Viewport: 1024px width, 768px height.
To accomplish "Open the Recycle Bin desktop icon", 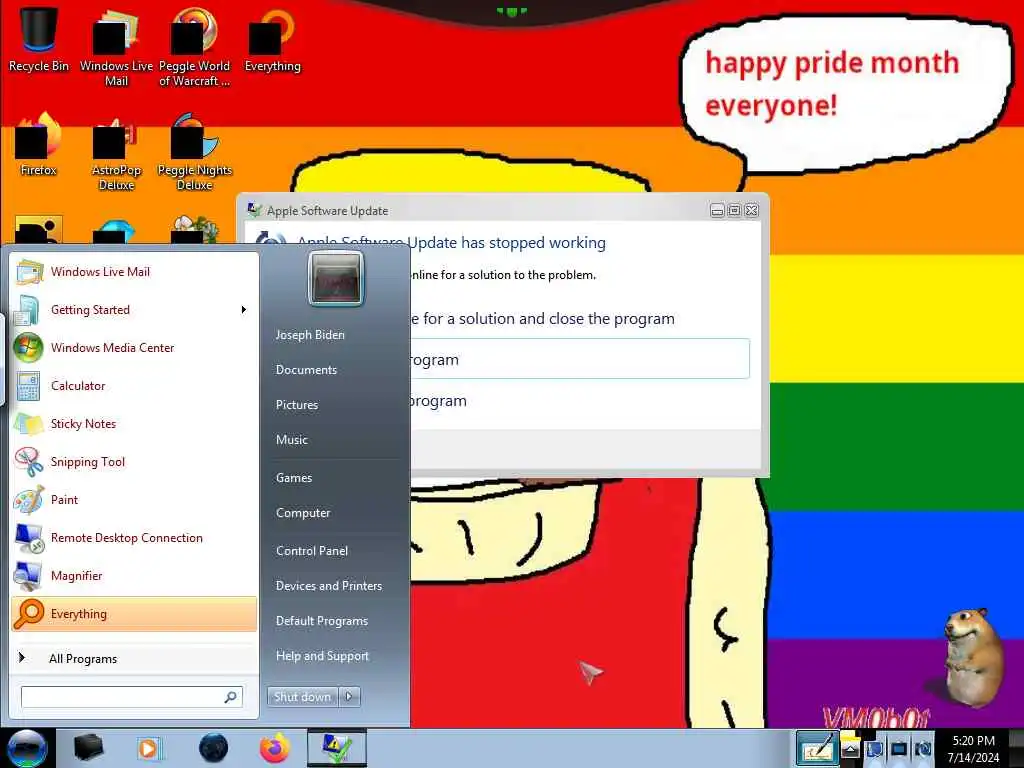I will tap(39, 39).
